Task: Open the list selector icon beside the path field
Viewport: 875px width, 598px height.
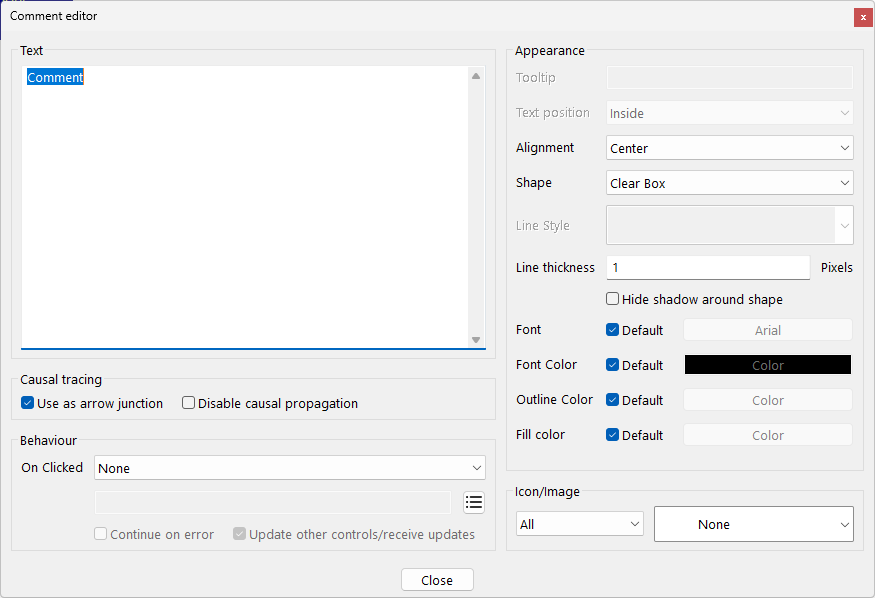Action: click(474, 502)
